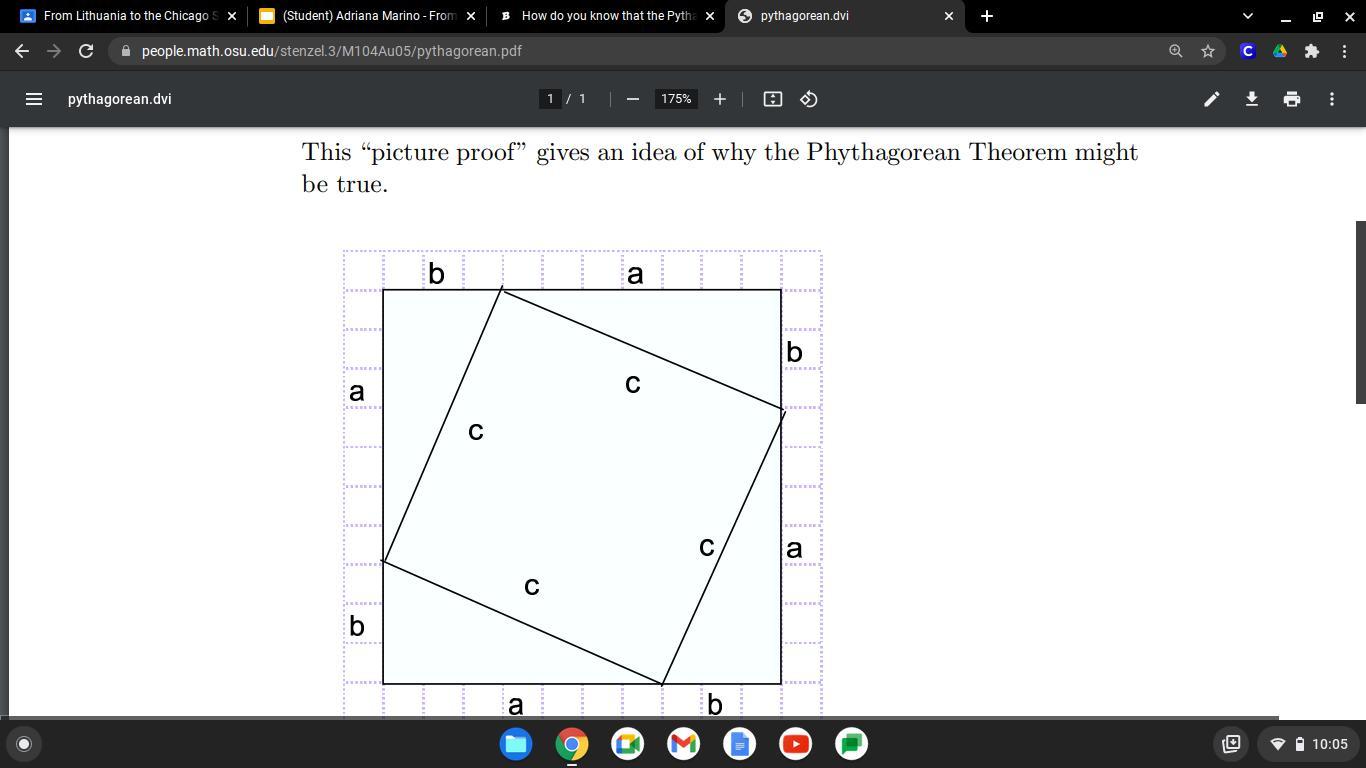Zoom out of the PDF document

pyautogui.click(x=632, y=99)
